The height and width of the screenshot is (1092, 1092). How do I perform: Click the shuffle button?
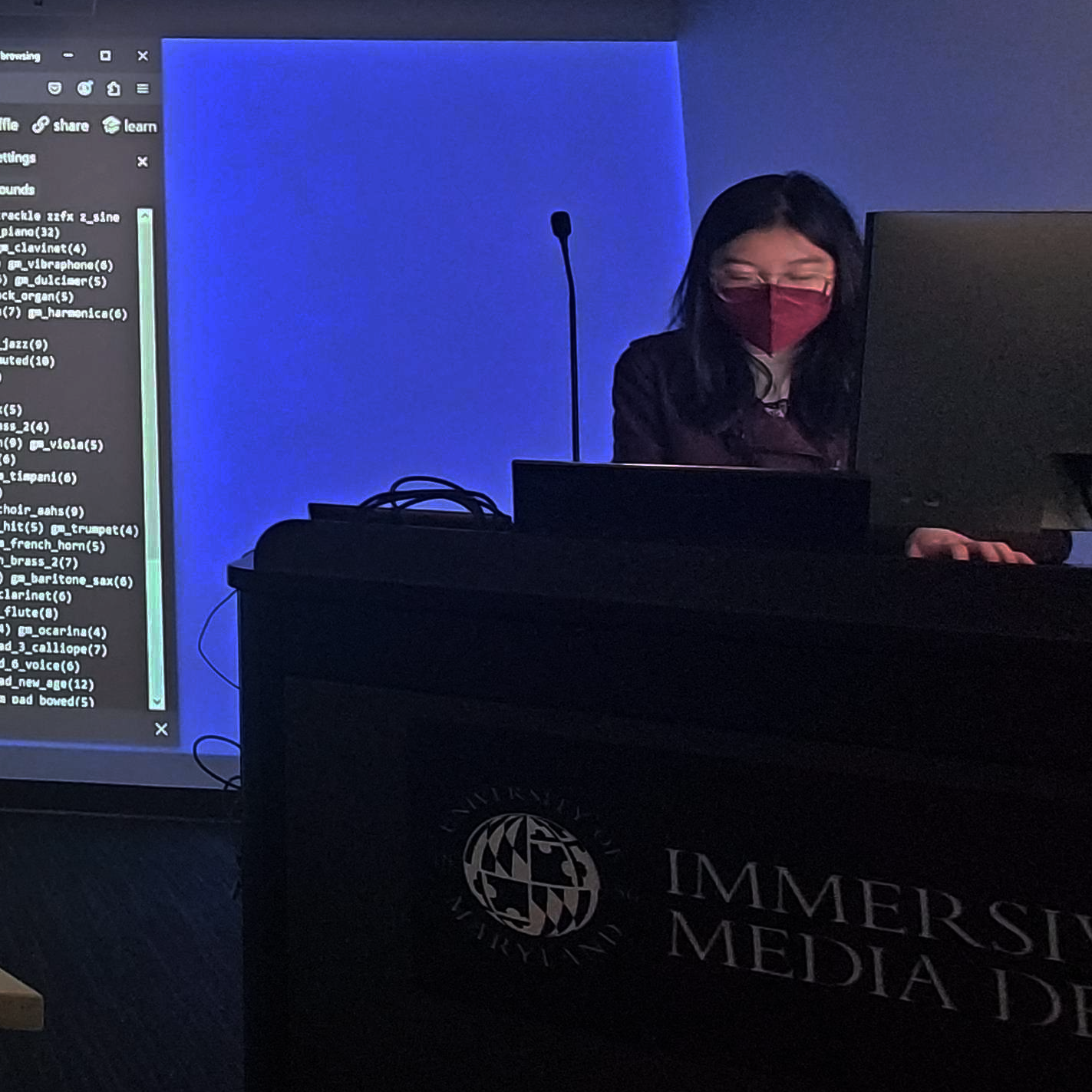pyautogui.click(x=7, y=125)
